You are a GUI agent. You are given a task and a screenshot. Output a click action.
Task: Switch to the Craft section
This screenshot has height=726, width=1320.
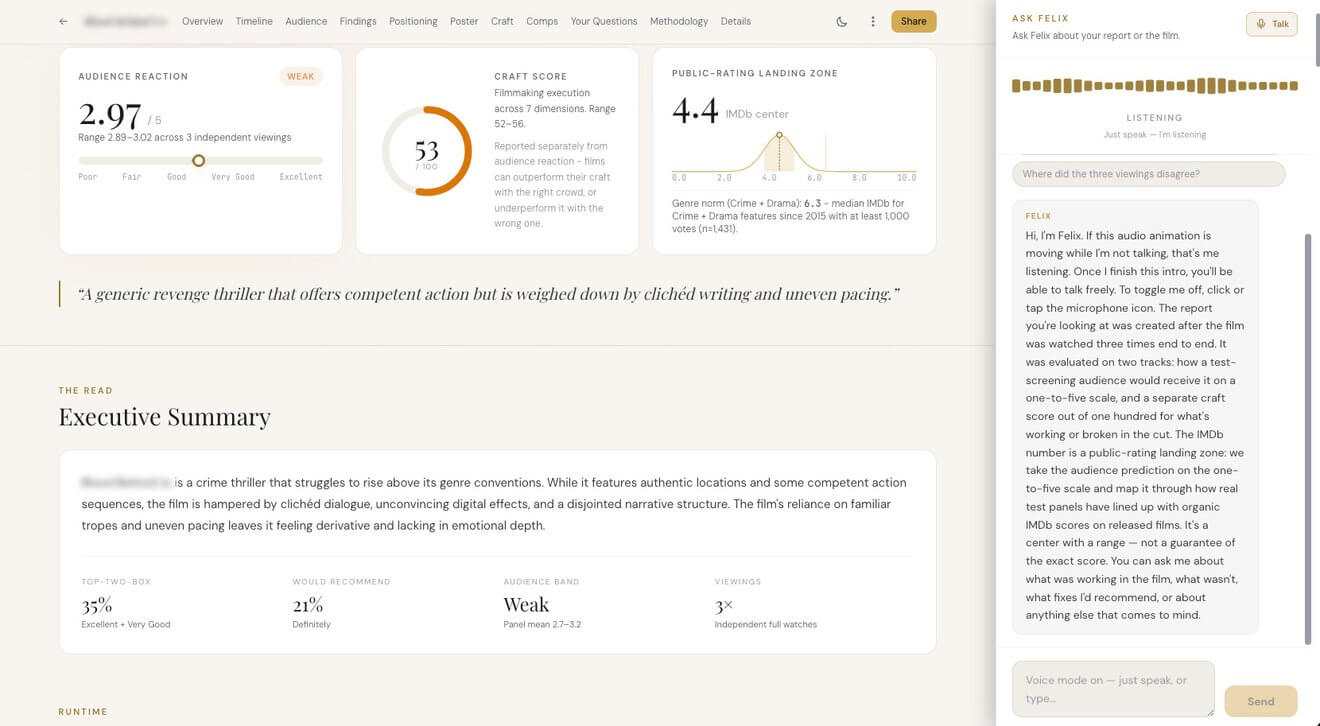click(x=502, y=21)
